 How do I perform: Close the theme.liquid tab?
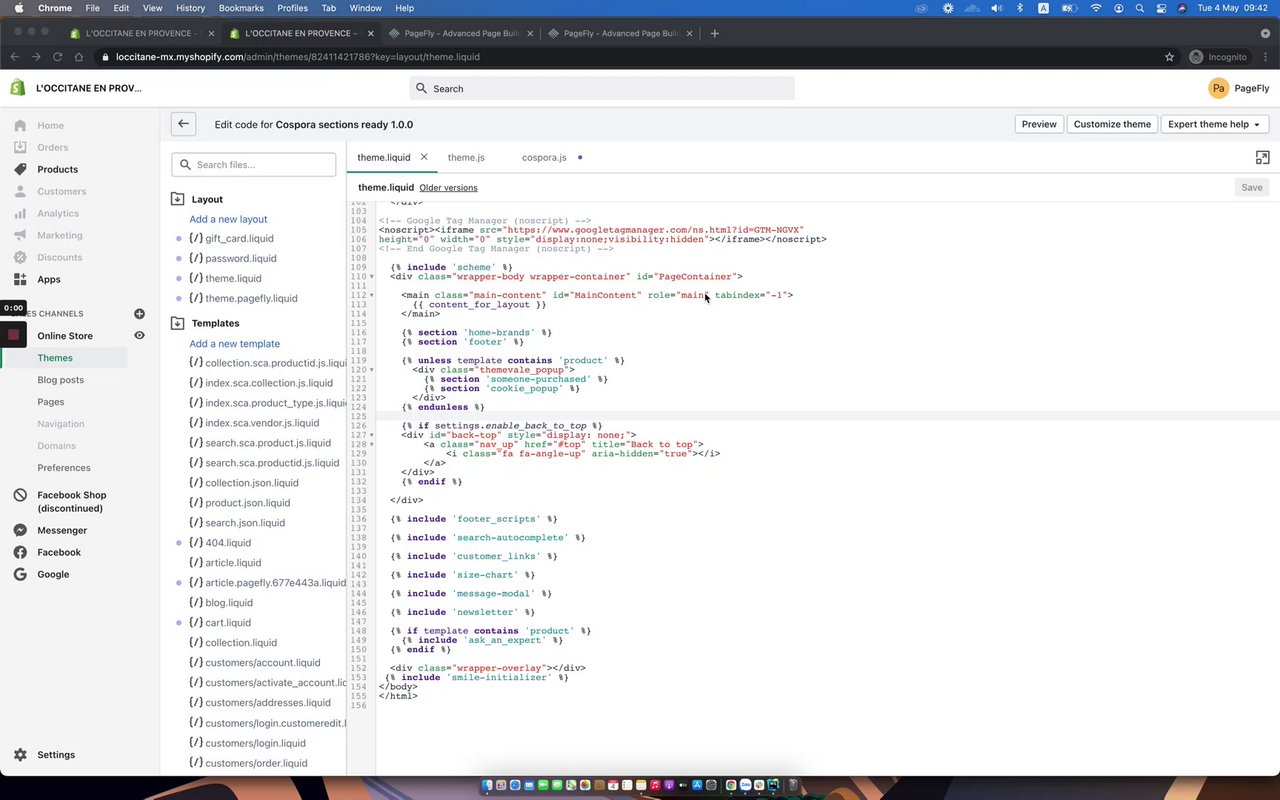click(x=424, y=157)
